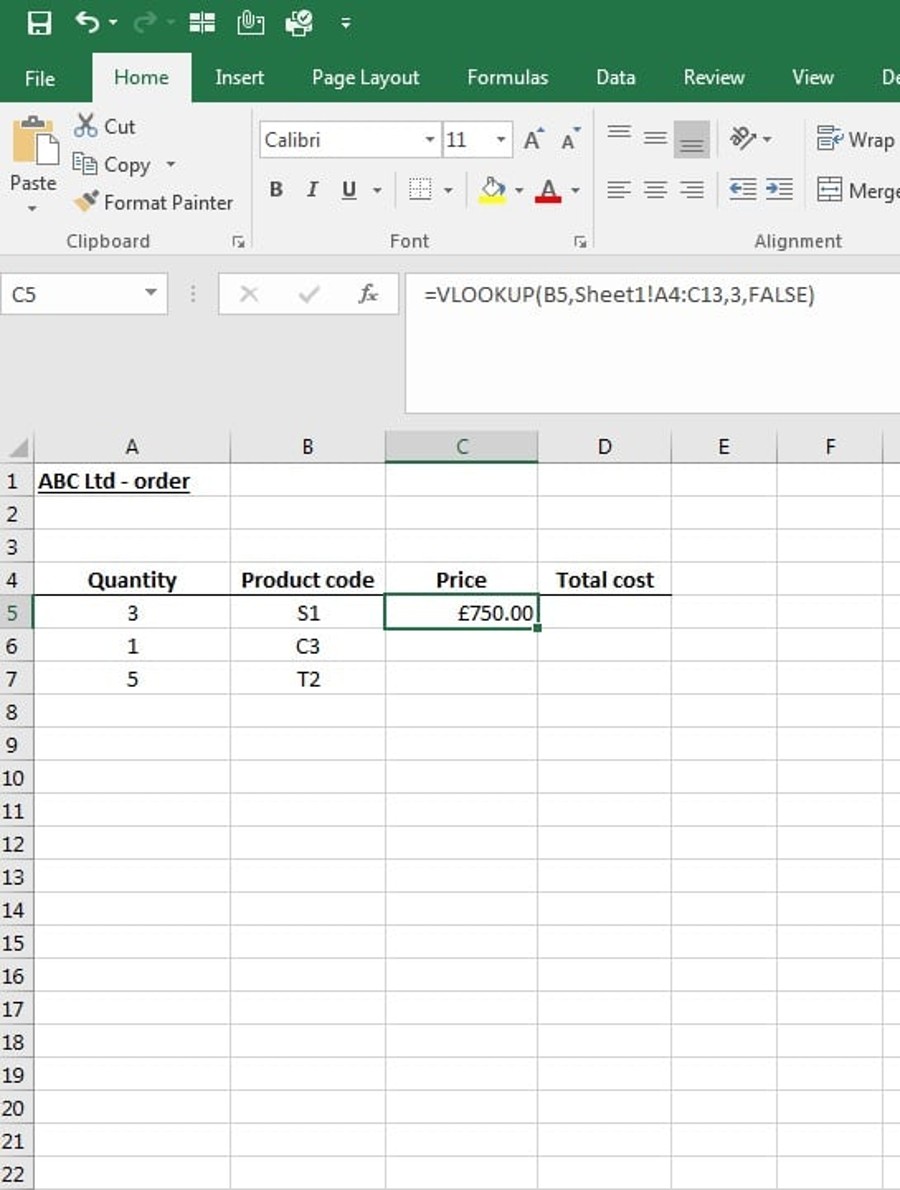The image size is (900, 1190).
Task: Toggle Align Right icon
Action: [691, 189]
